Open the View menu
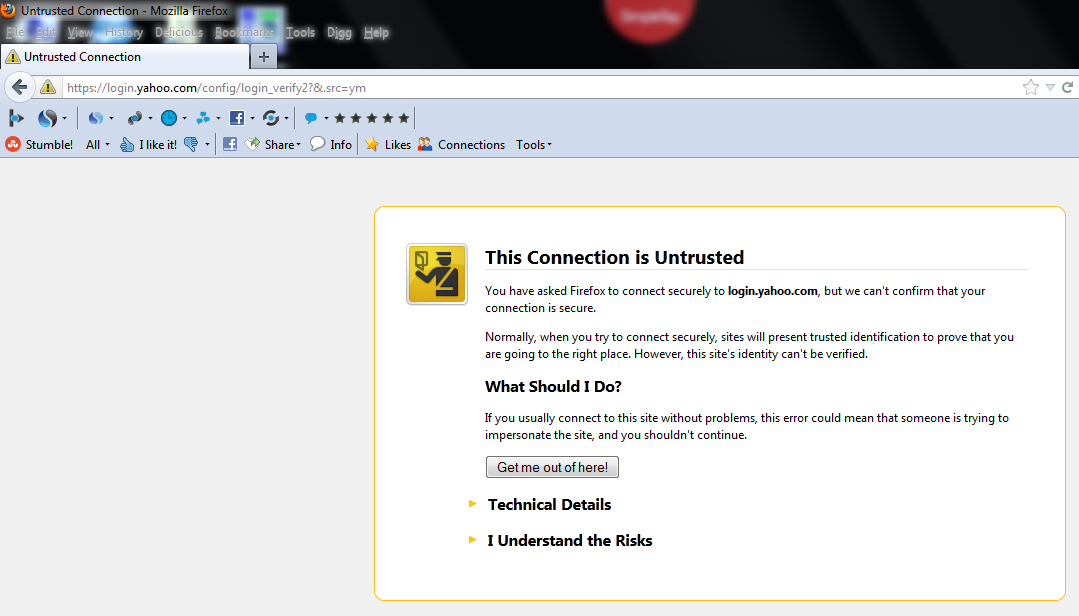Screen dimensions: 1079x616 80,32
